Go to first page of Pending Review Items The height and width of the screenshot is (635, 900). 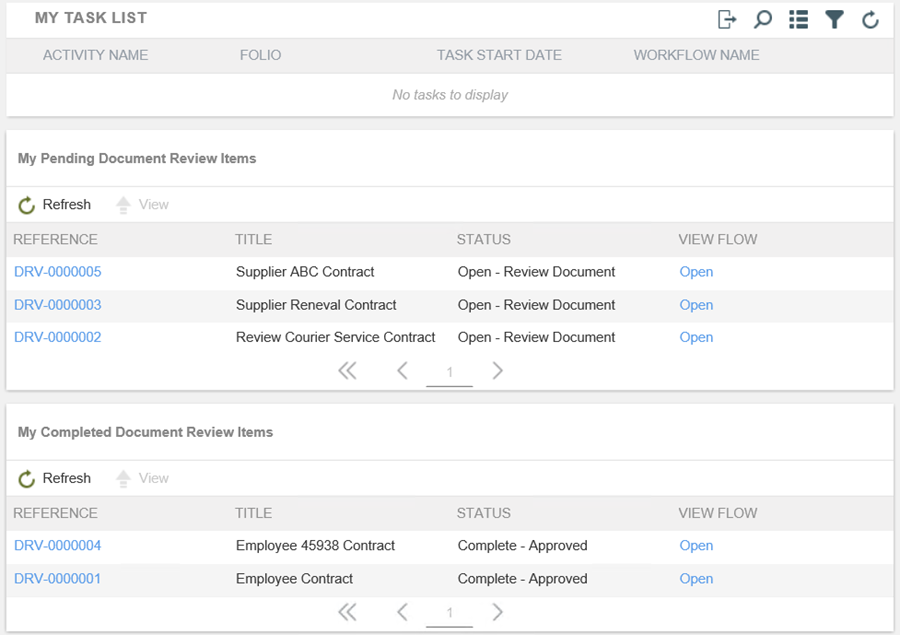347,371
